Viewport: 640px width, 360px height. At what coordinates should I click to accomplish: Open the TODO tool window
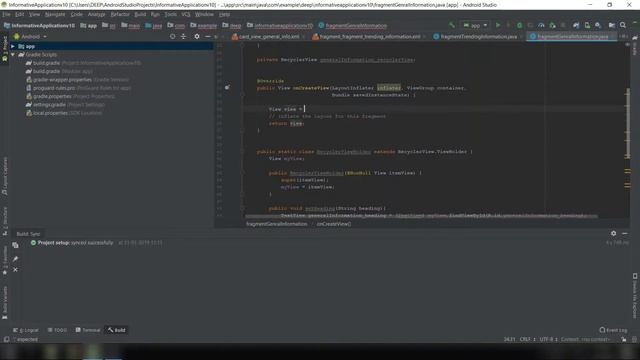57,330
